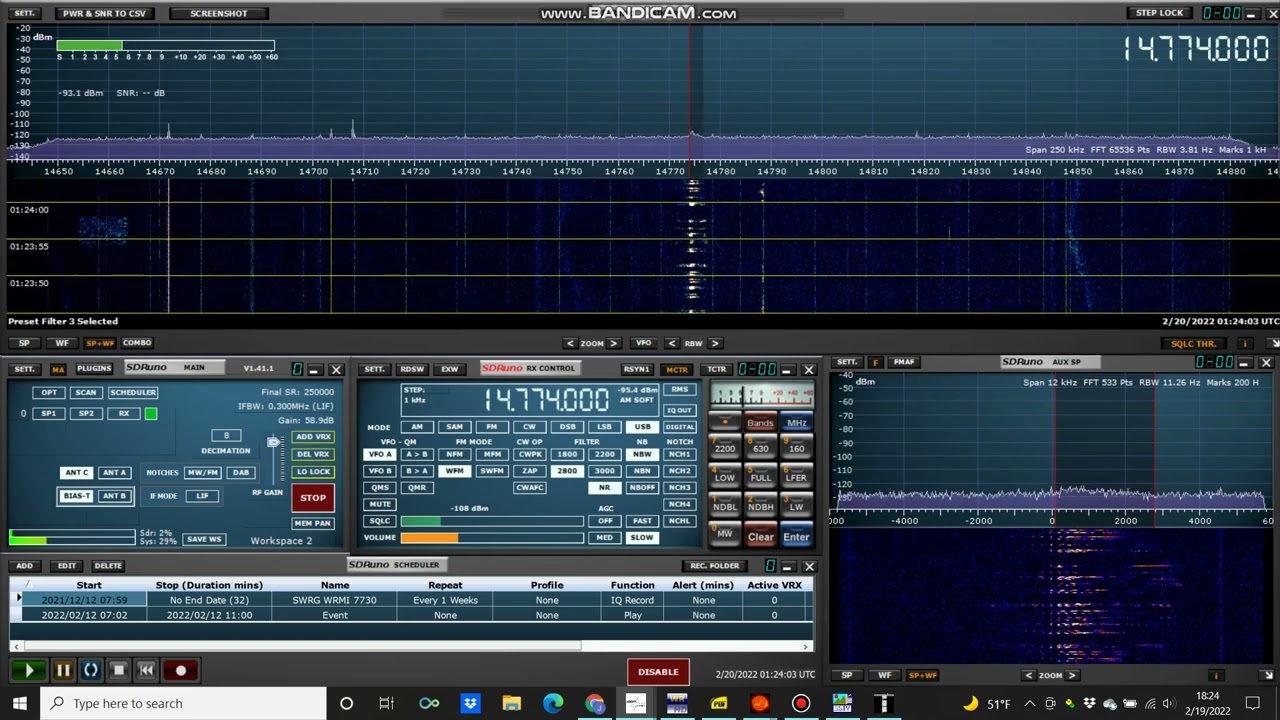Open Chrome from the Windows taskbar
This screenshot has height=720, width=1280.
(x=594, y=704)
